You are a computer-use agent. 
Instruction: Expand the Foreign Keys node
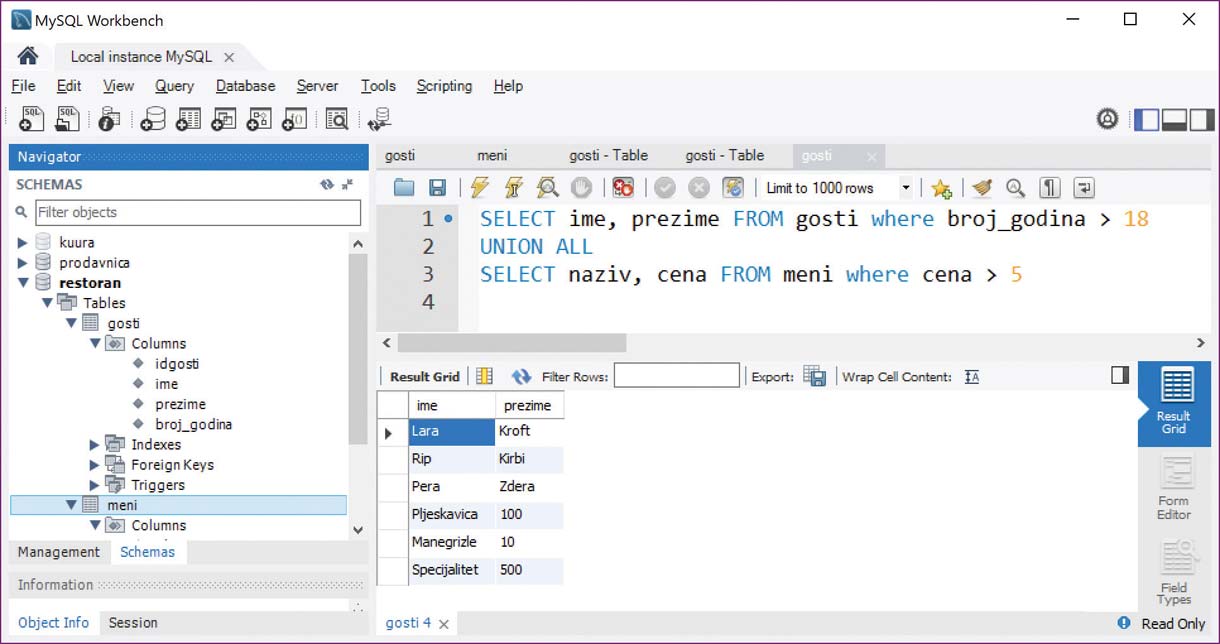[95, 465]
